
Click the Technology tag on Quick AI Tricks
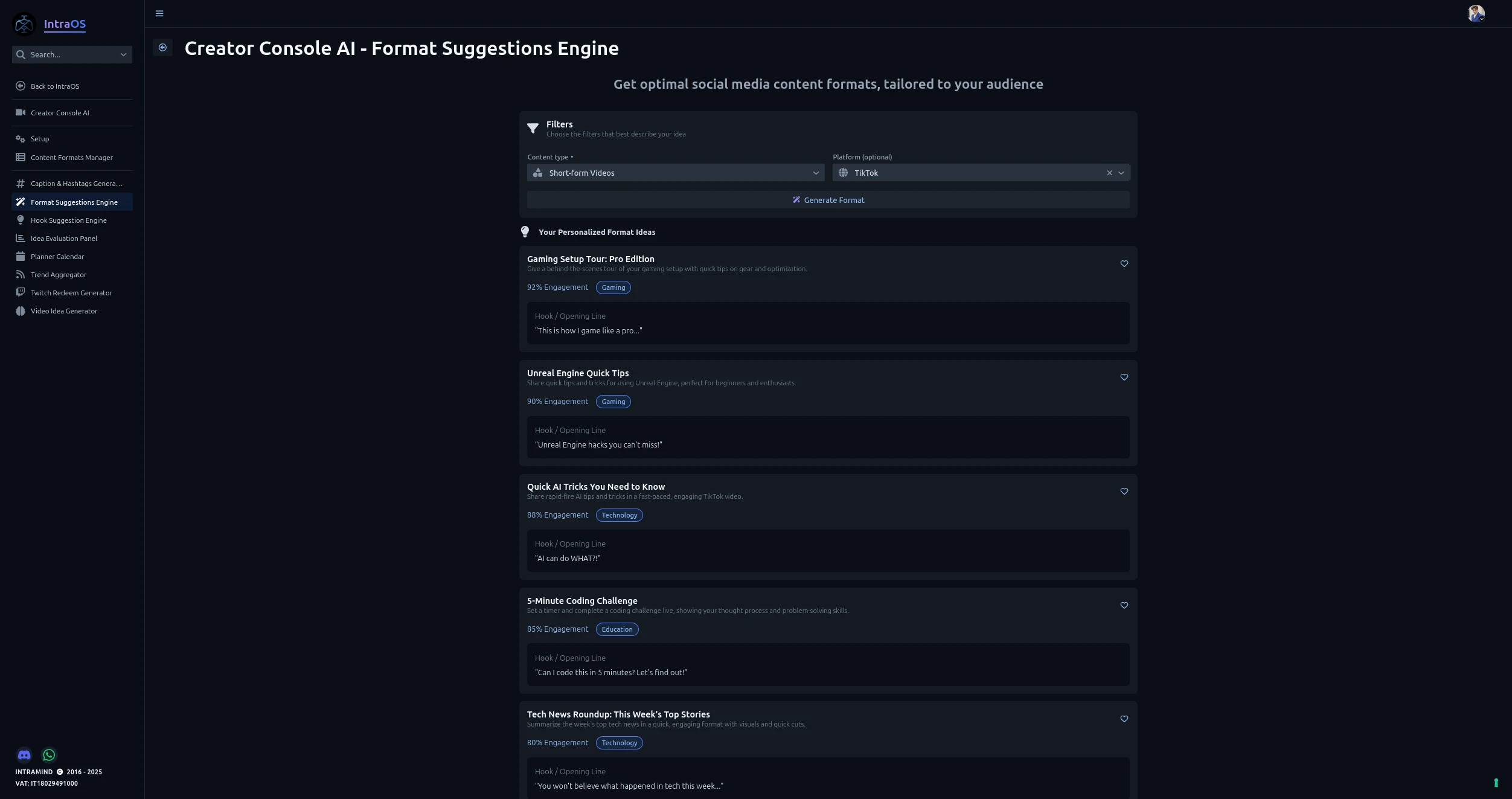619,515
